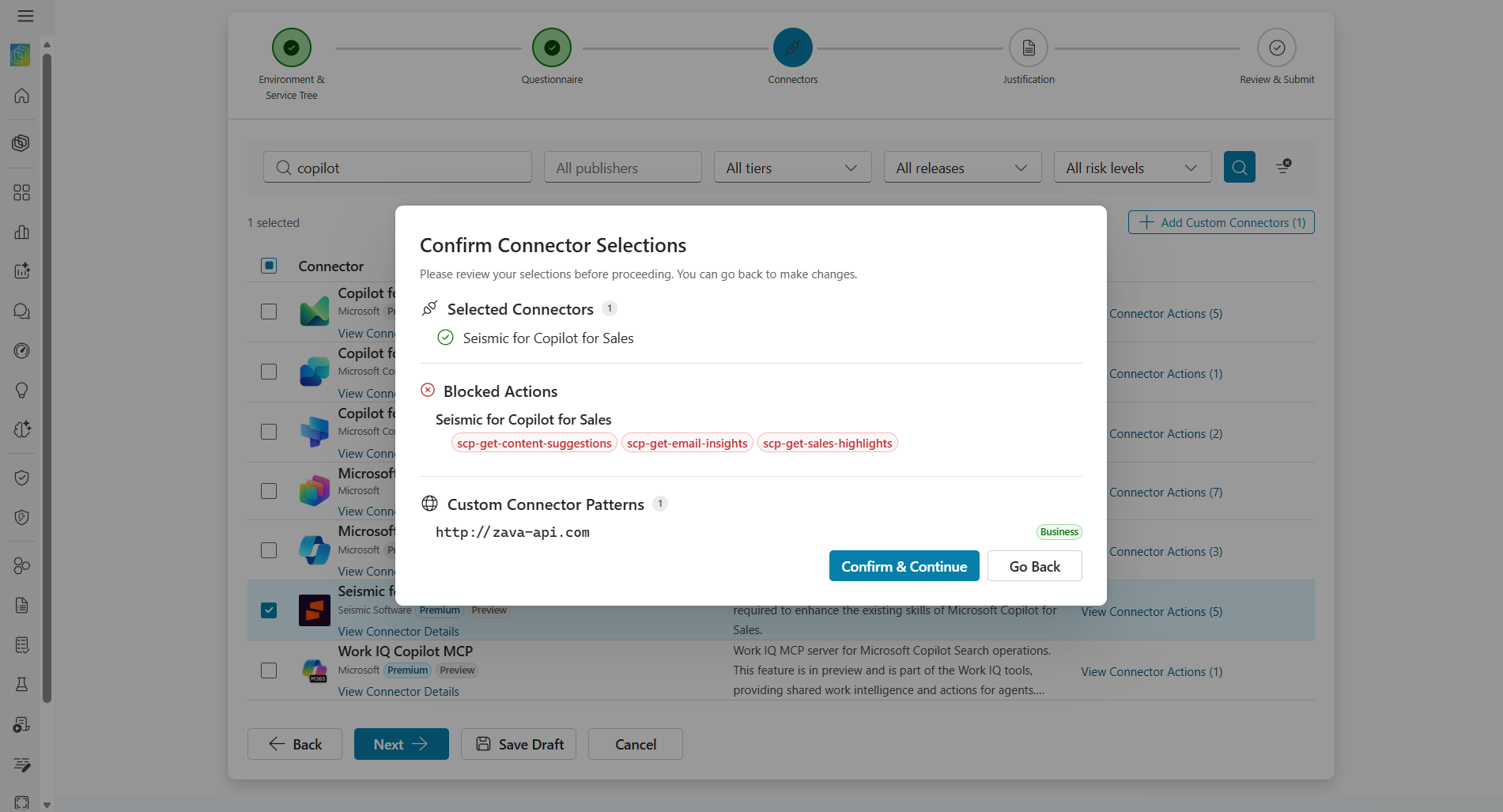Open the lab flask icon in sidebar
The width and height of the screenshot is (1503, 812).
(x=22, y=685)
